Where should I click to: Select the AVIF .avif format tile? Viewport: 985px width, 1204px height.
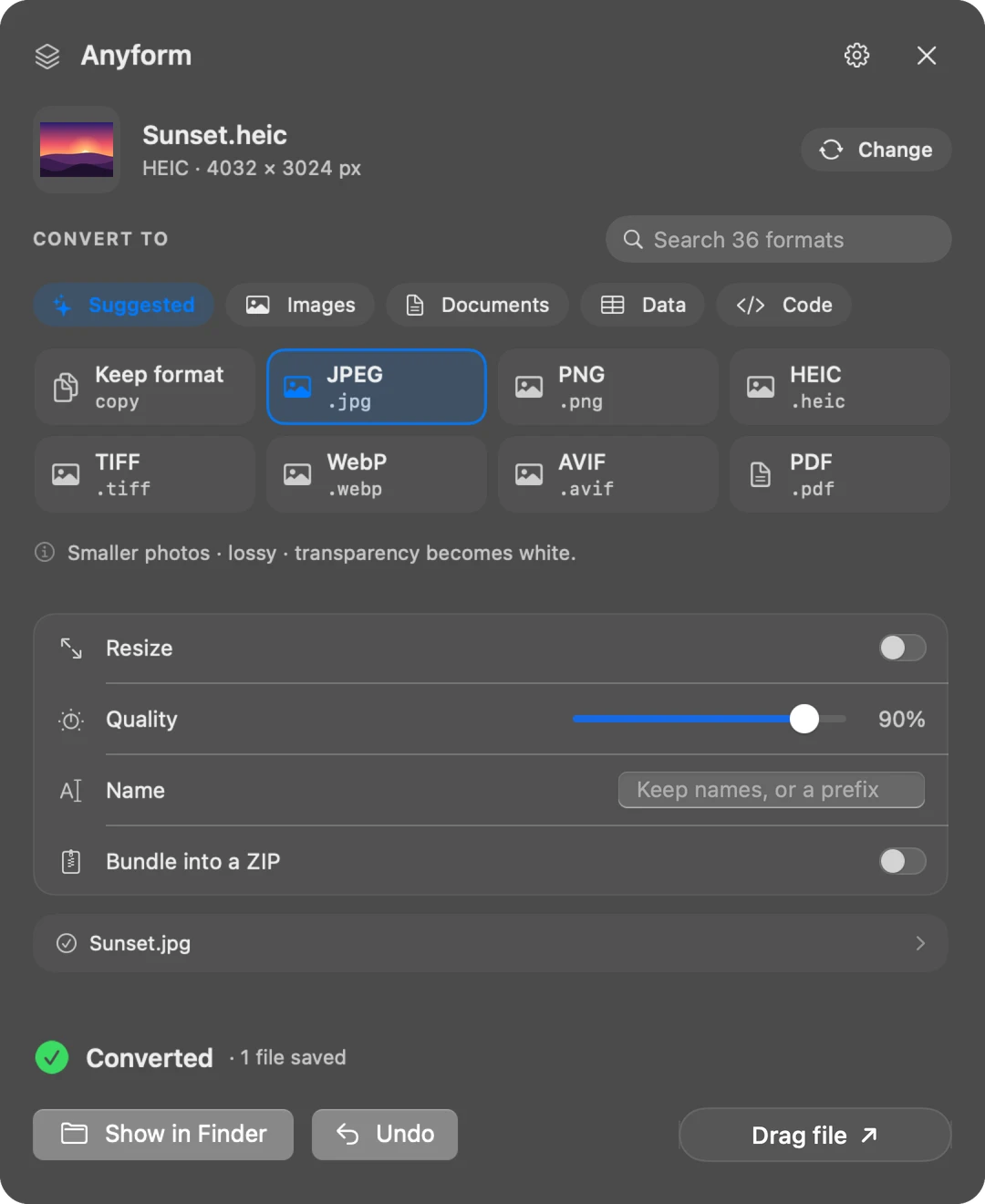608,474
